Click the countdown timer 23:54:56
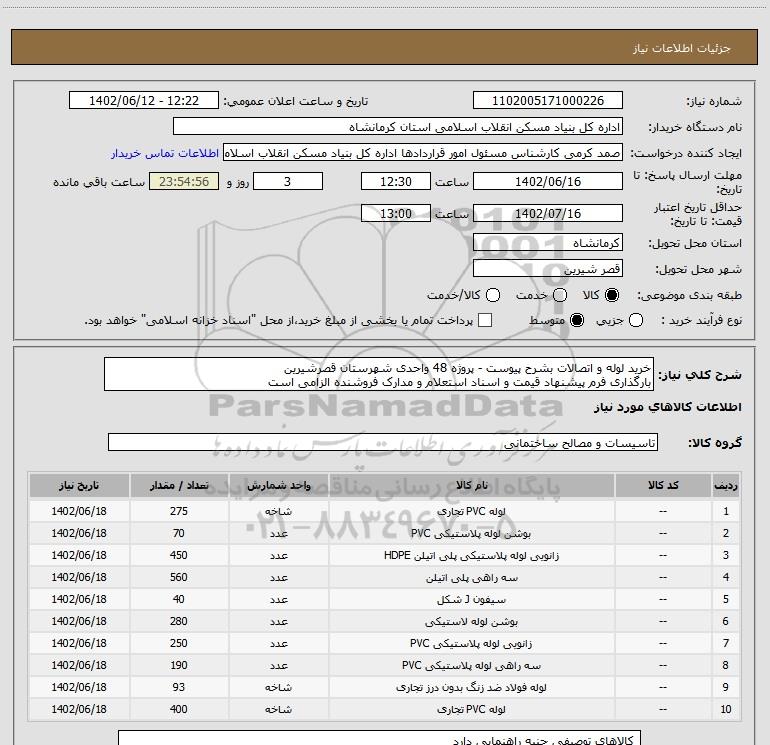The height and width of the screenshot is (745, 770). point(184,182)
